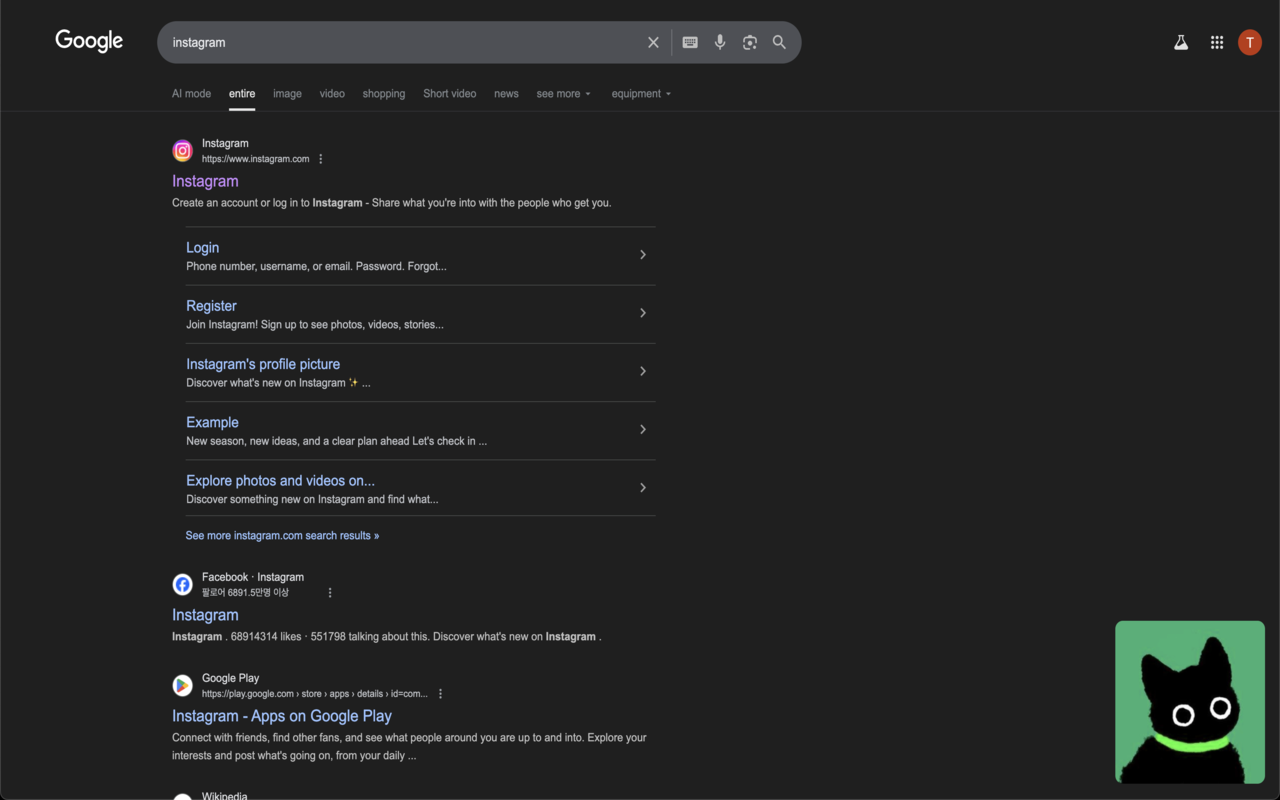Click 'Join Instagram! Sign up' description text
The image size is (1280, 800).
(315, 325)
